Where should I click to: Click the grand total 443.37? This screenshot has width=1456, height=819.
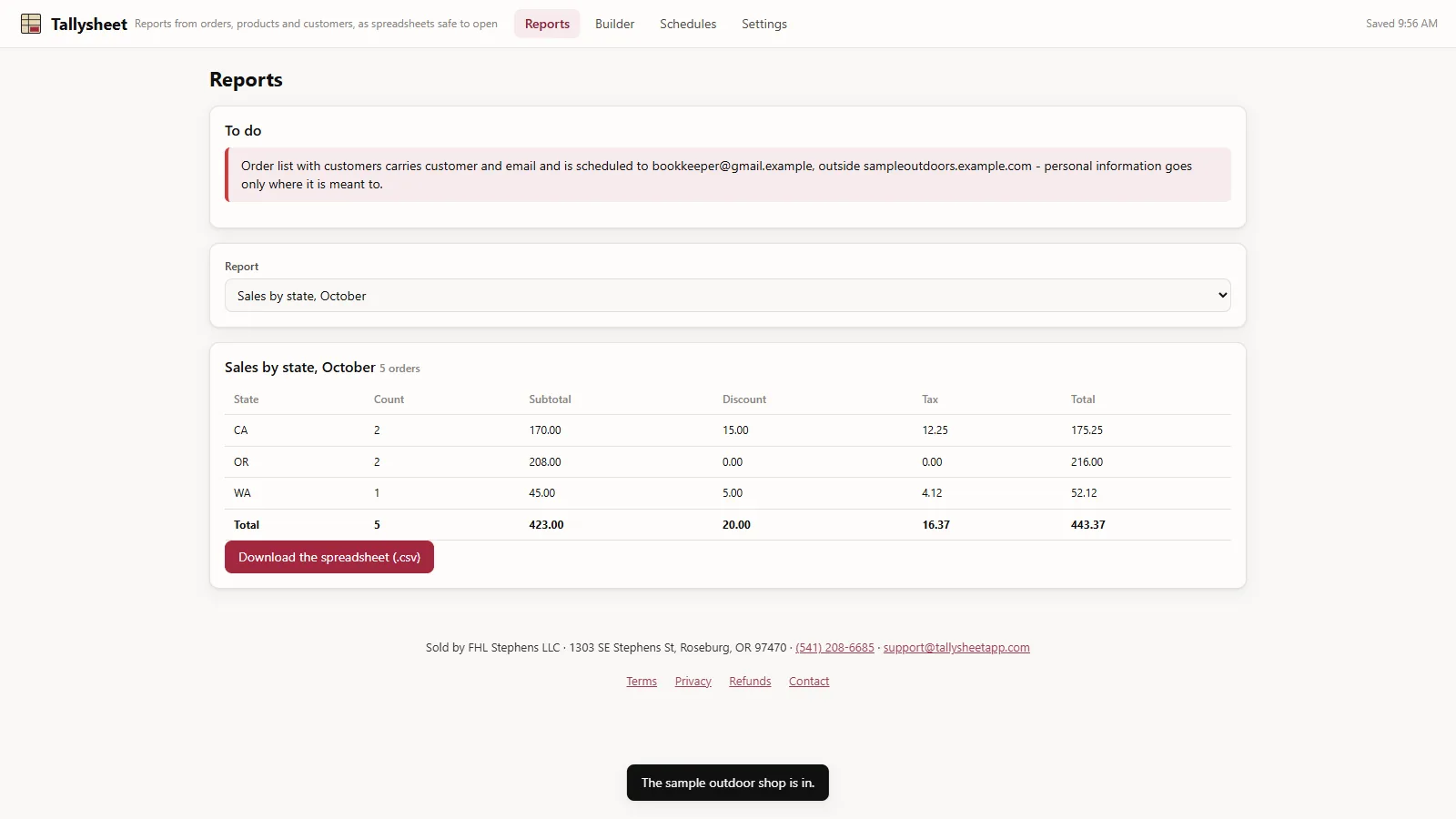click(1088, 525)
